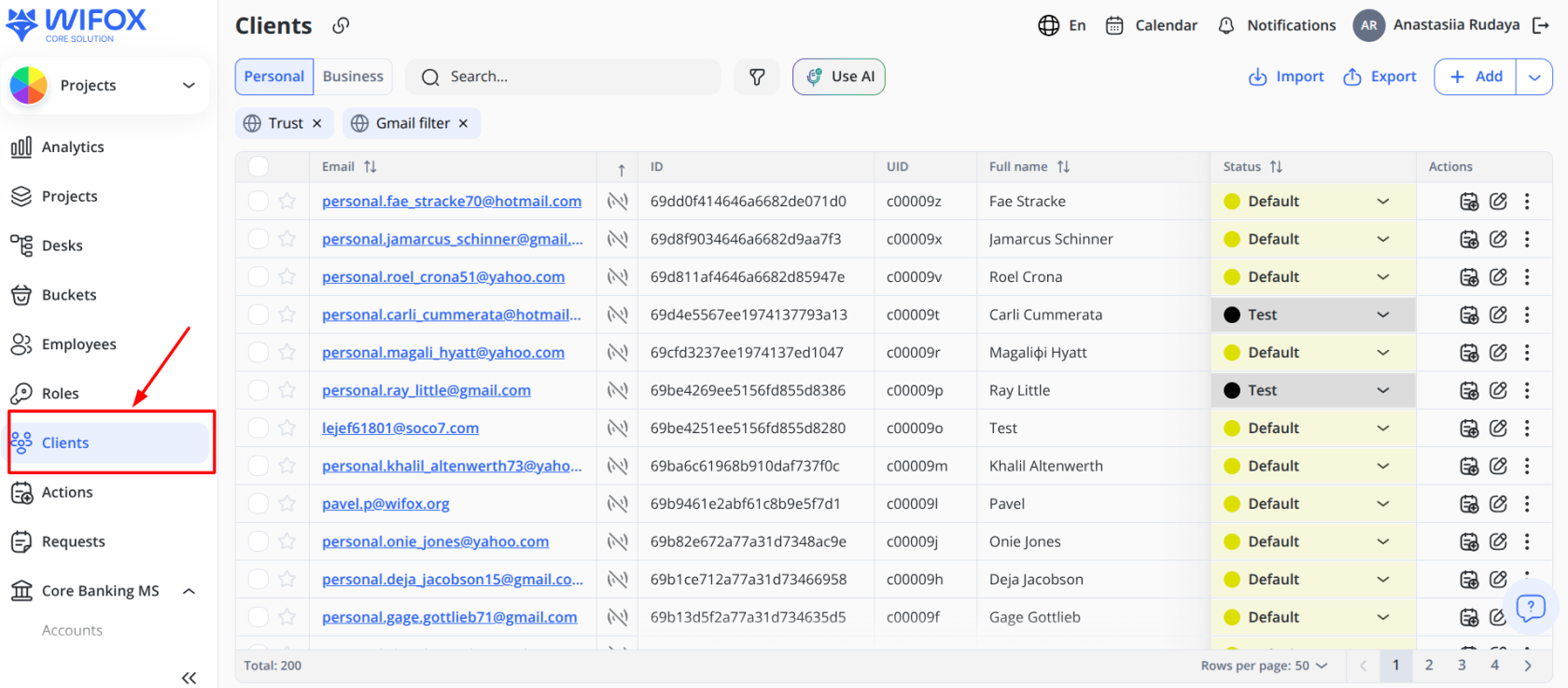
Task: Edit the Onie Jones client
Action: point(1498,541)
